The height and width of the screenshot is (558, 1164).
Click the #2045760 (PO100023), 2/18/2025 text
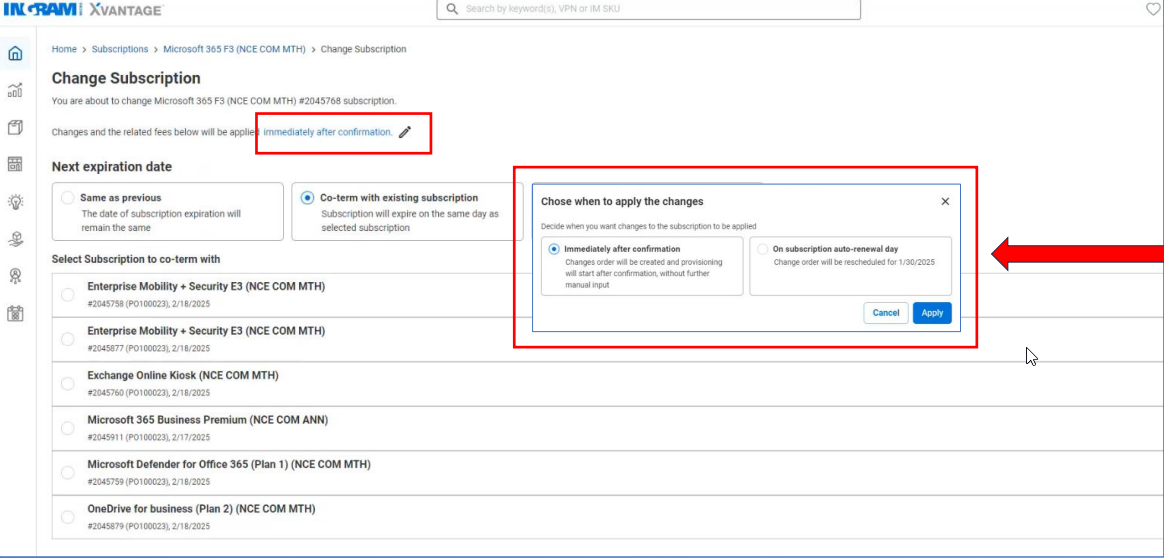148,393
